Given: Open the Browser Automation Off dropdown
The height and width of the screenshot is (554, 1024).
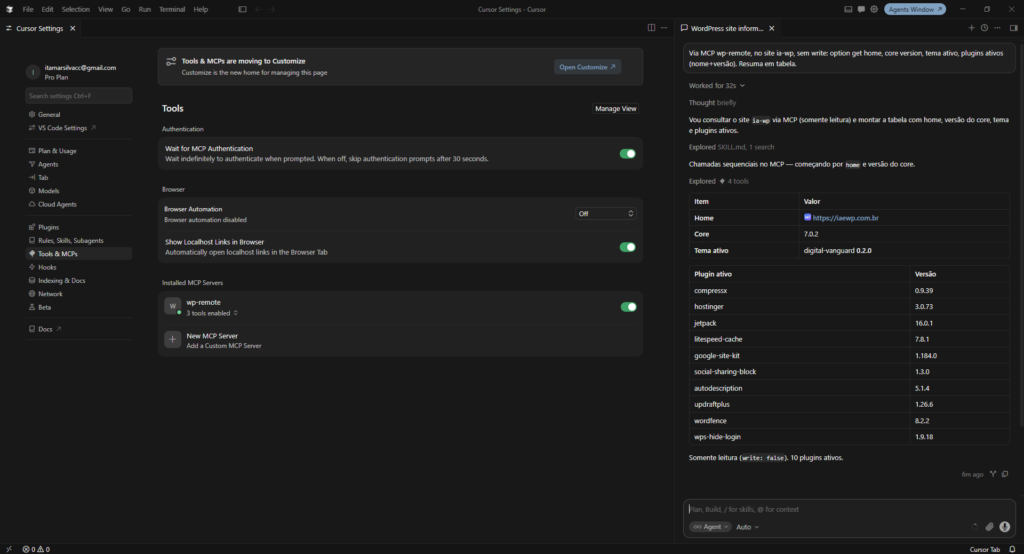Looking at the screenshot, I should pos(605,214).
